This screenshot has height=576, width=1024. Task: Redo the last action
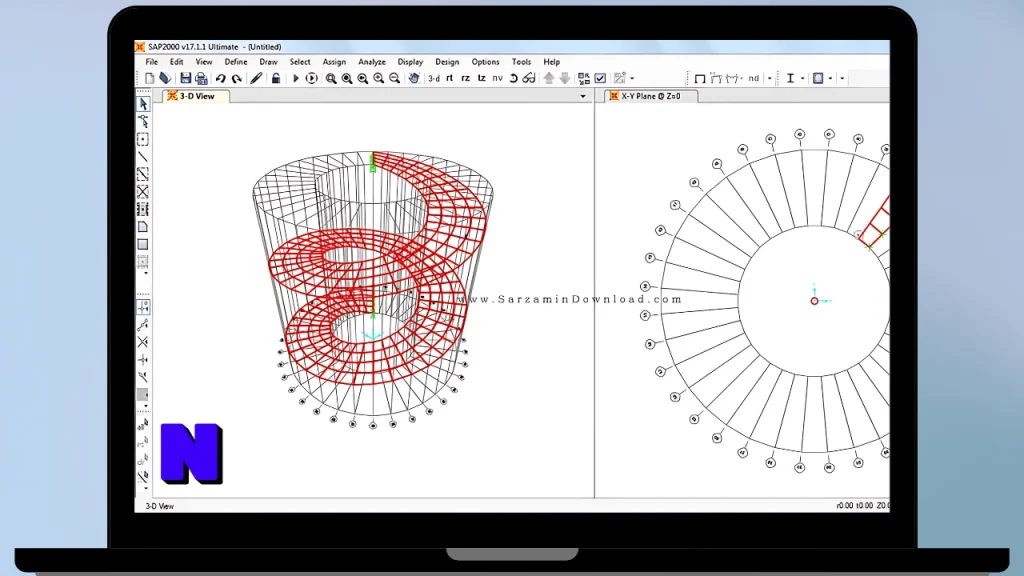click(236, 78)
